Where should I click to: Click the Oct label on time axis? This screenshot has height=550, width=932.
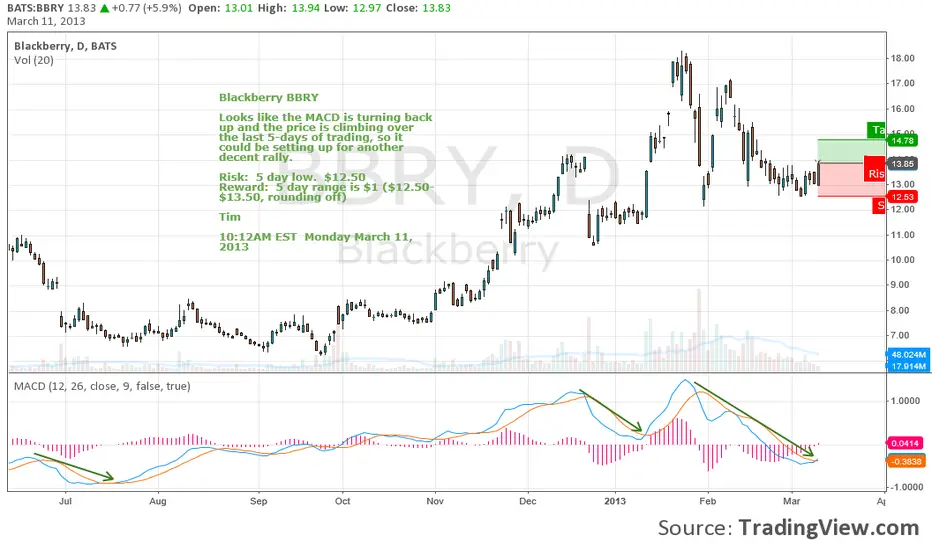click(342, 501)
